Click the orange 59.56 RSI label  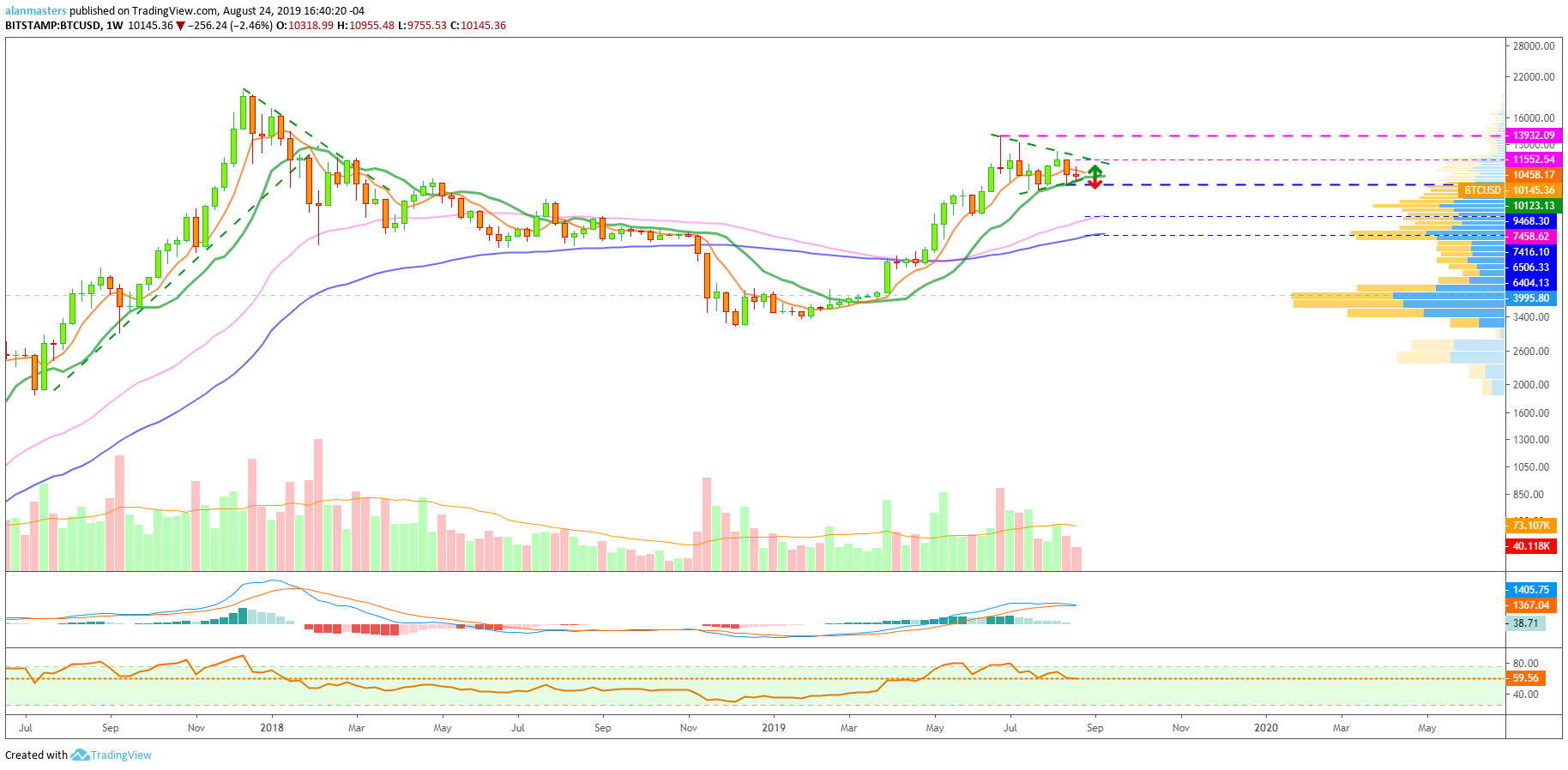(1526, 678)
